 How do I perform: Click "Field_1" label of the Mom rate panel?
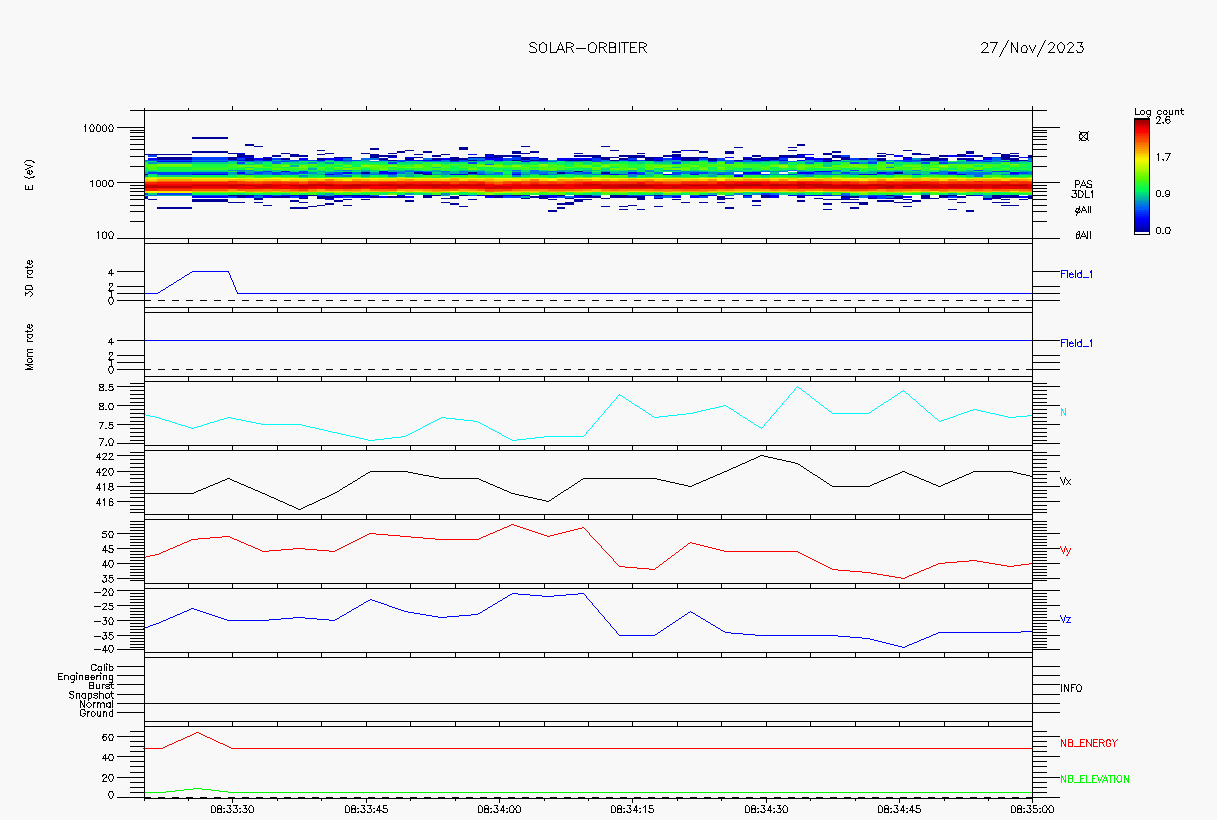tap(1076, 344)
